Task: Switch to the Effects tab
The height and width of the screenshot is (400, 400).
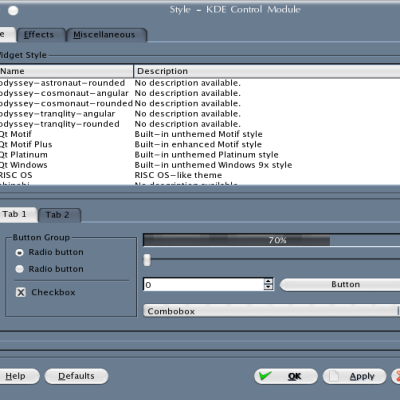Action: (40, 35)
